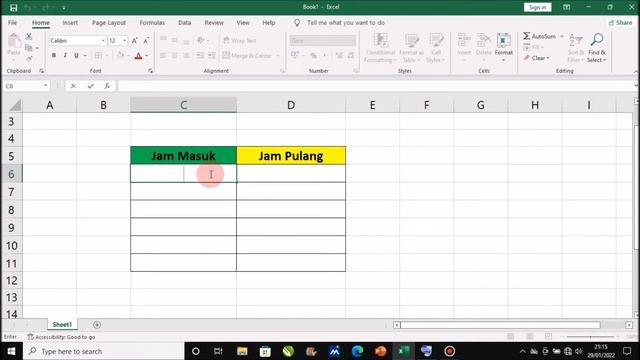640x360 pixels.
Task: Open the Format cells button
Action: click(504, 47)
